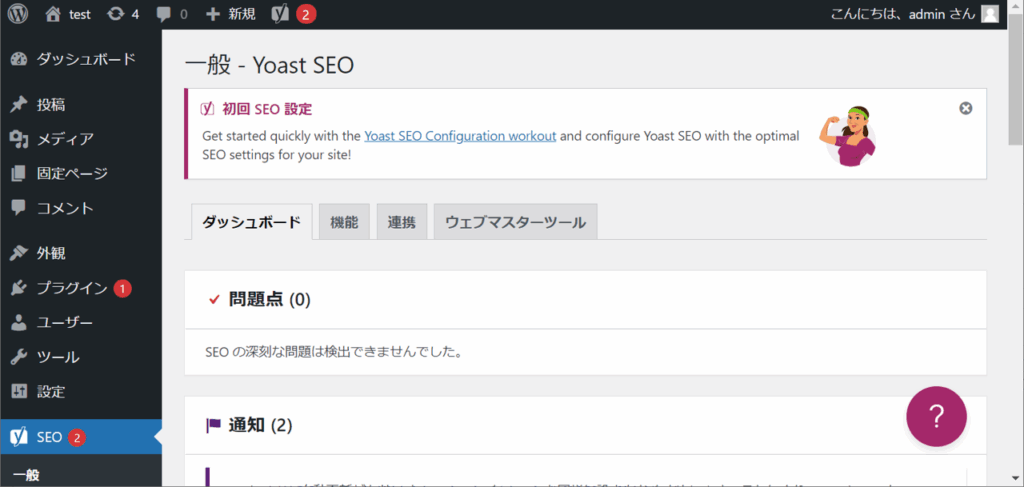Expand the 問題点 (0) section header

click(585, 300)
